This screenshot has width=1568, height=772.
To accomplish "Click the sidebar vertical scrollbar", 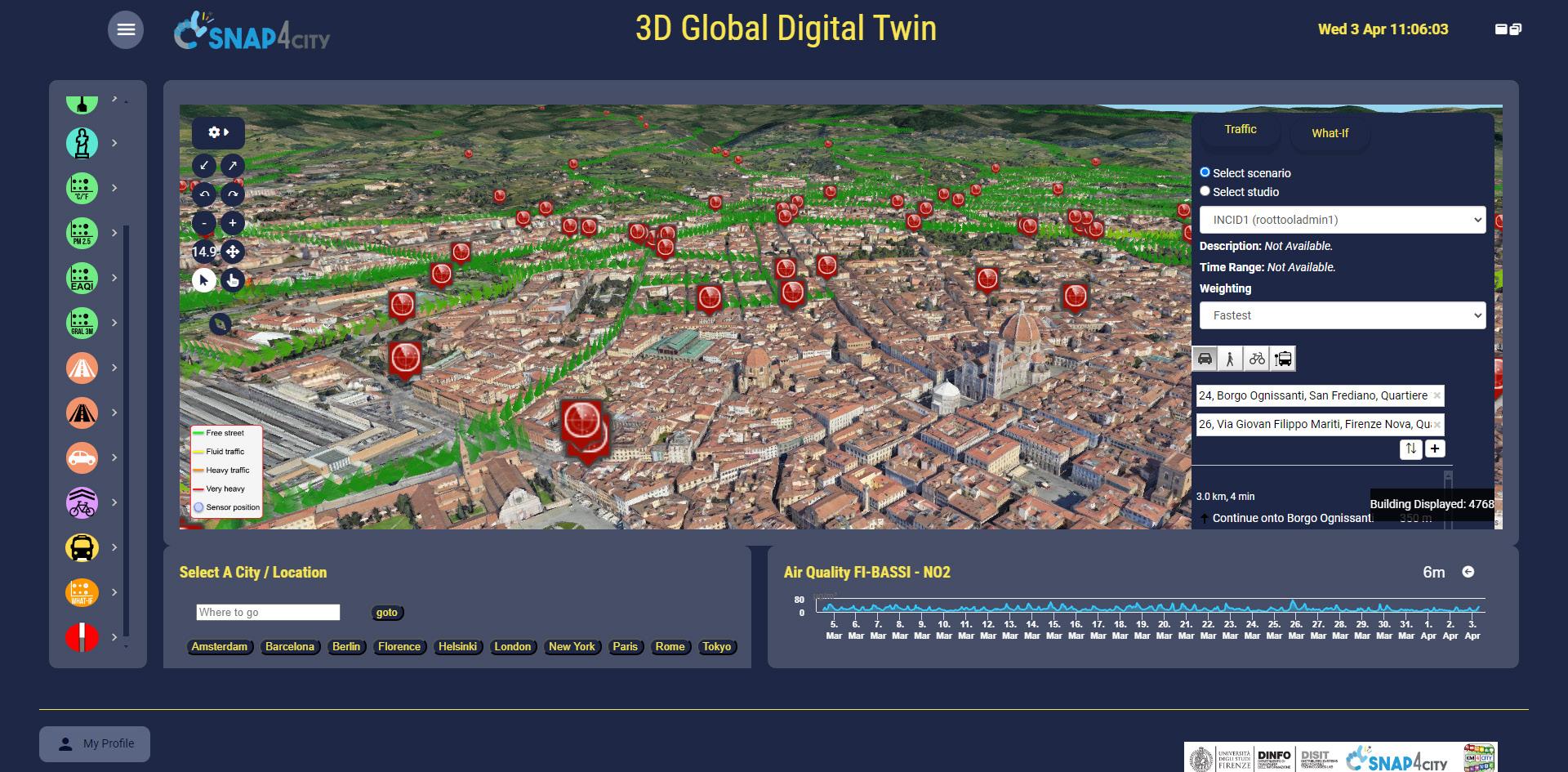I will point(127,431).
